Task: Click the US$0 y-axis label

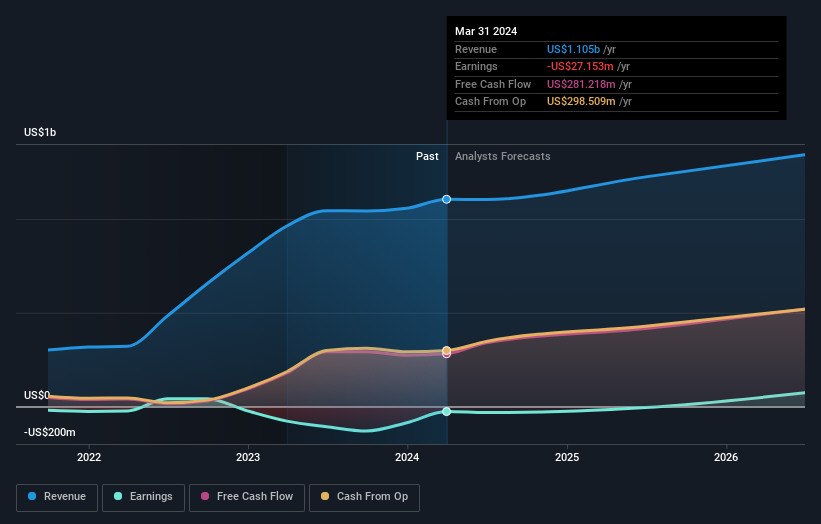Action: (x=37, y=395)
